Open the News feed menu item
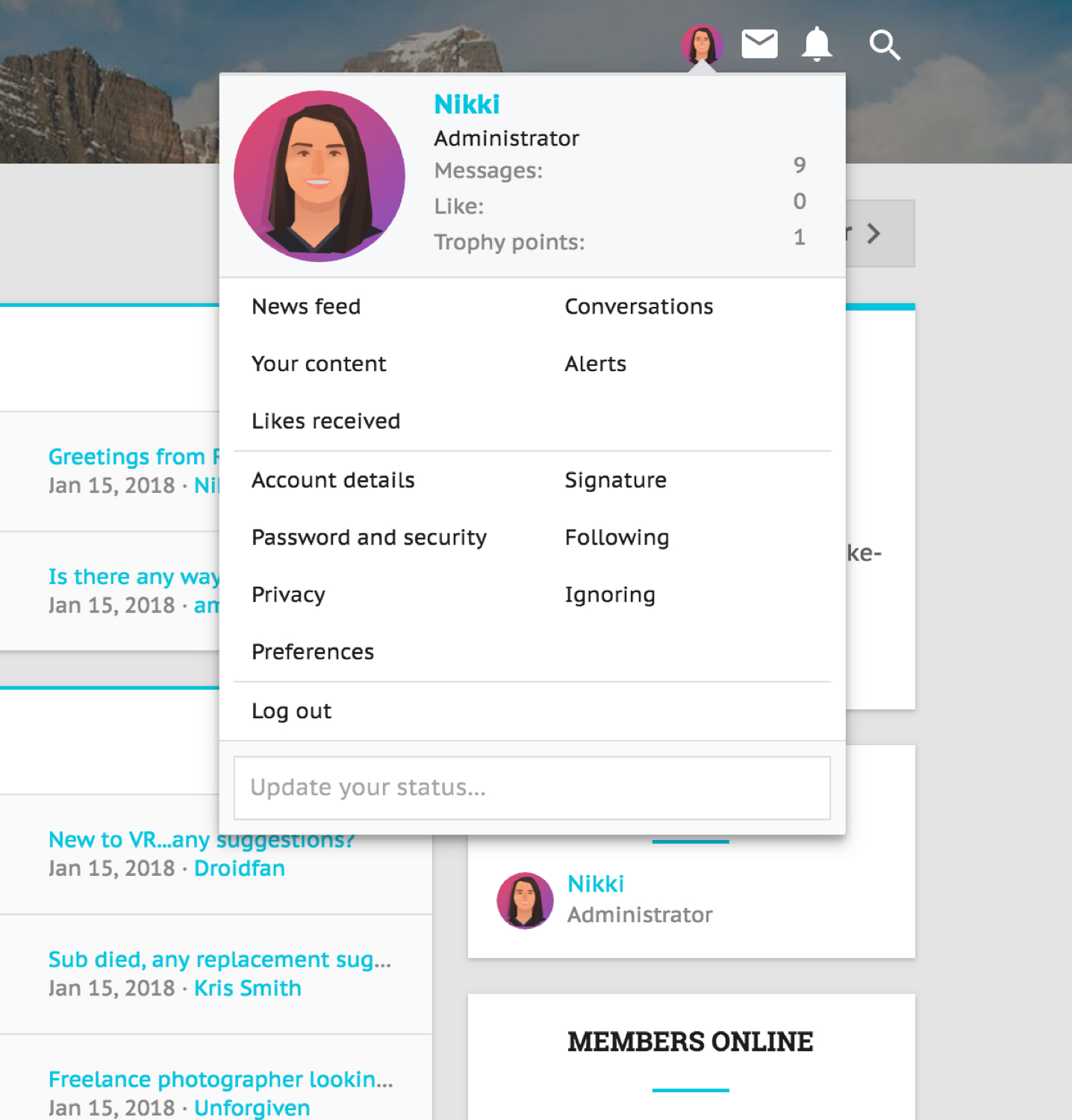The width and height of the screenshot is (1072, 1120). click(306, 307)
